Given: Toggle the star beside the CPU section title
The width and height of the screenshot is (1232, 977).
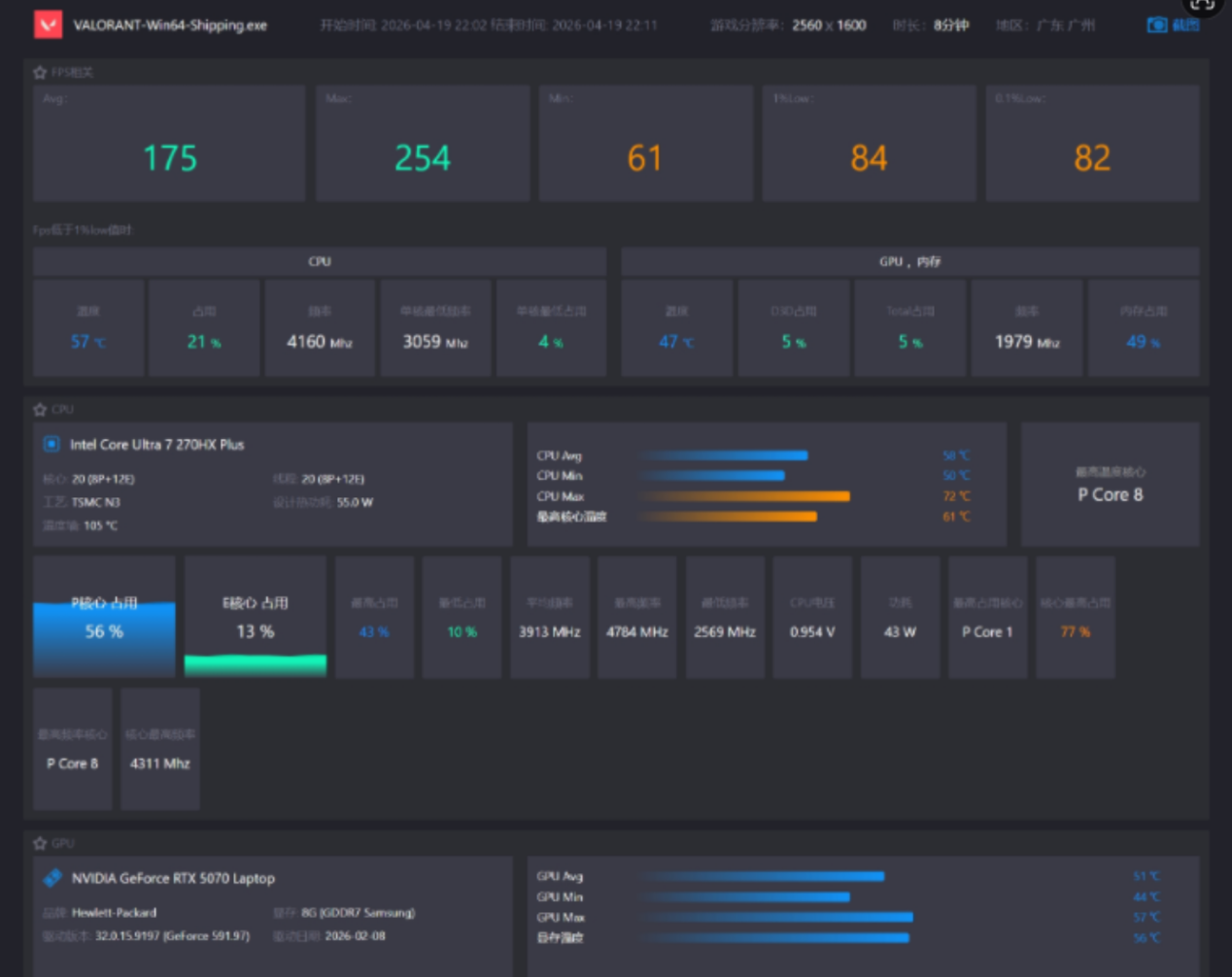Looking at the screenshot, I should [40, 409].
